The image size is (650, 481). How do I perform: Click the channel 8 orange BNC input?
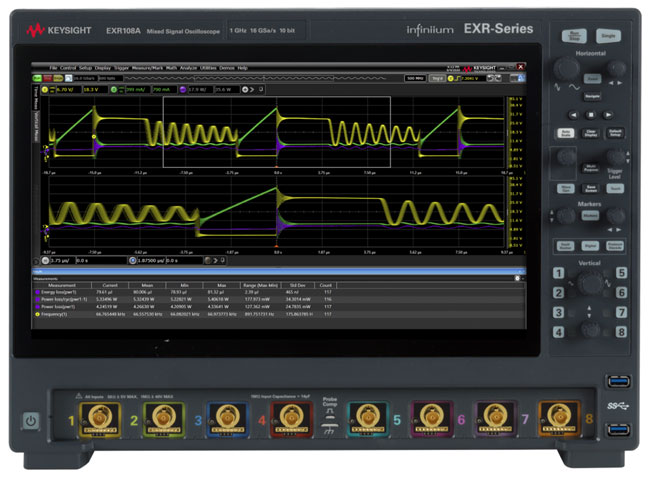(558, 418)
